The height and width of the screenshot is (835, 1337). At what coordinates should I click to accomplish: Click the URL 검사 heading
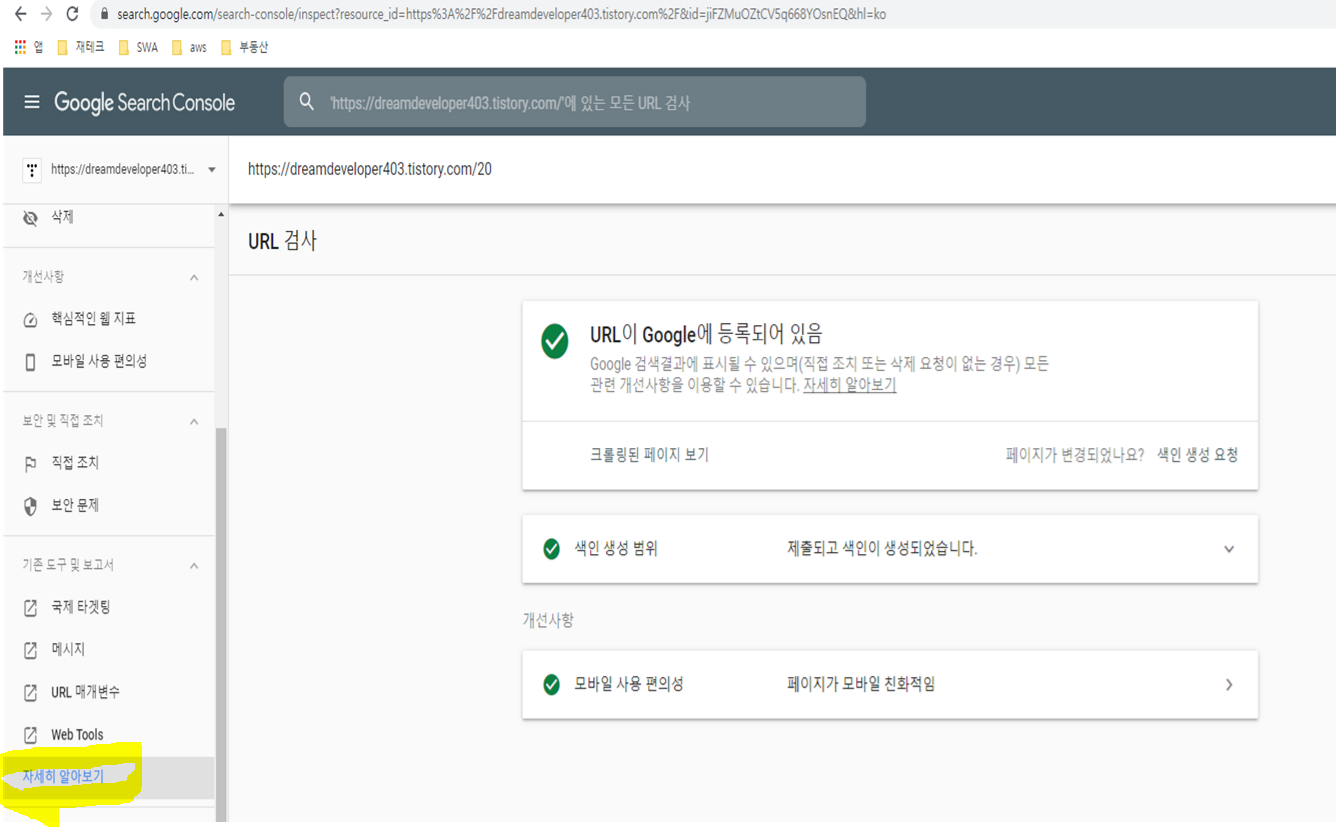pos(283,242)
